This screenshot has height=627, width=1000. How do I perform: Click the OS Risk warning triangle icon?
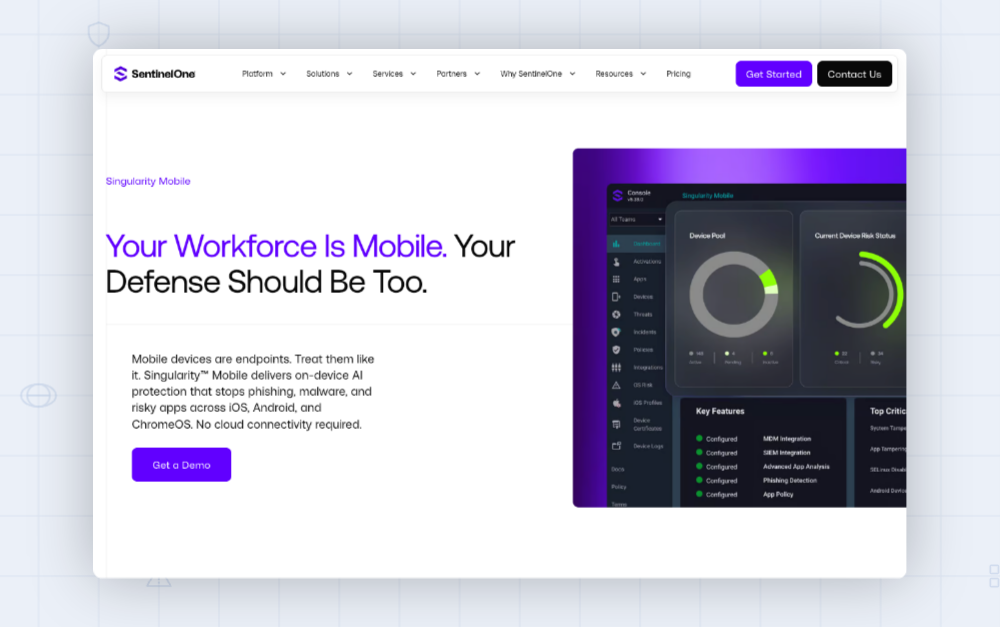coord(616,385)
